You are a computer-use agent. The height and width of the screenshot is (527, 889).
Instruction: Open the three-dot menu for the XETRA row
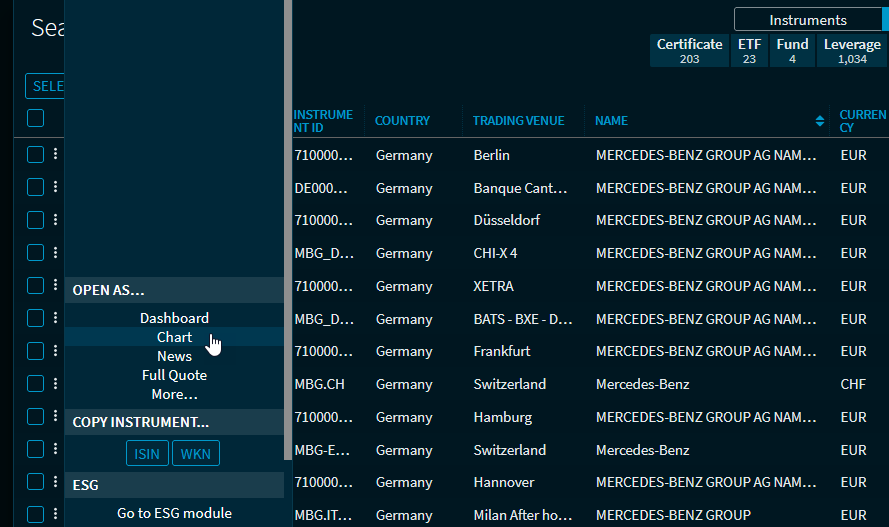coord(56,286)
